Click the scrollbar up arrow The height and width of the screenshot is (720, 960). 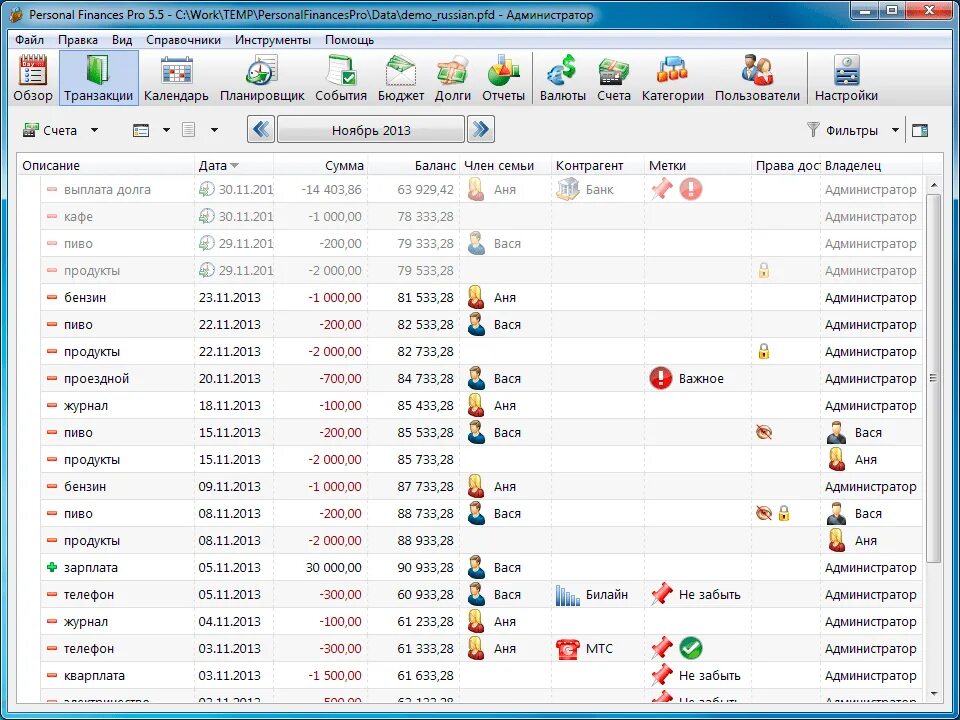pos(933,184)
